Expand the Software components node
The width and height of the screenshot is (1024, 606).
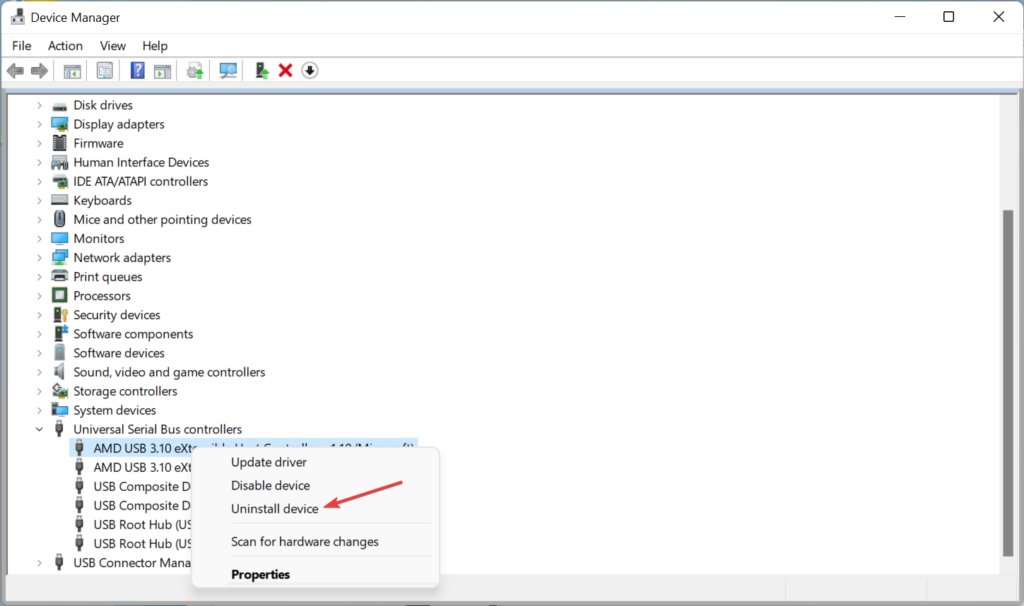click(x=39, y=334)
